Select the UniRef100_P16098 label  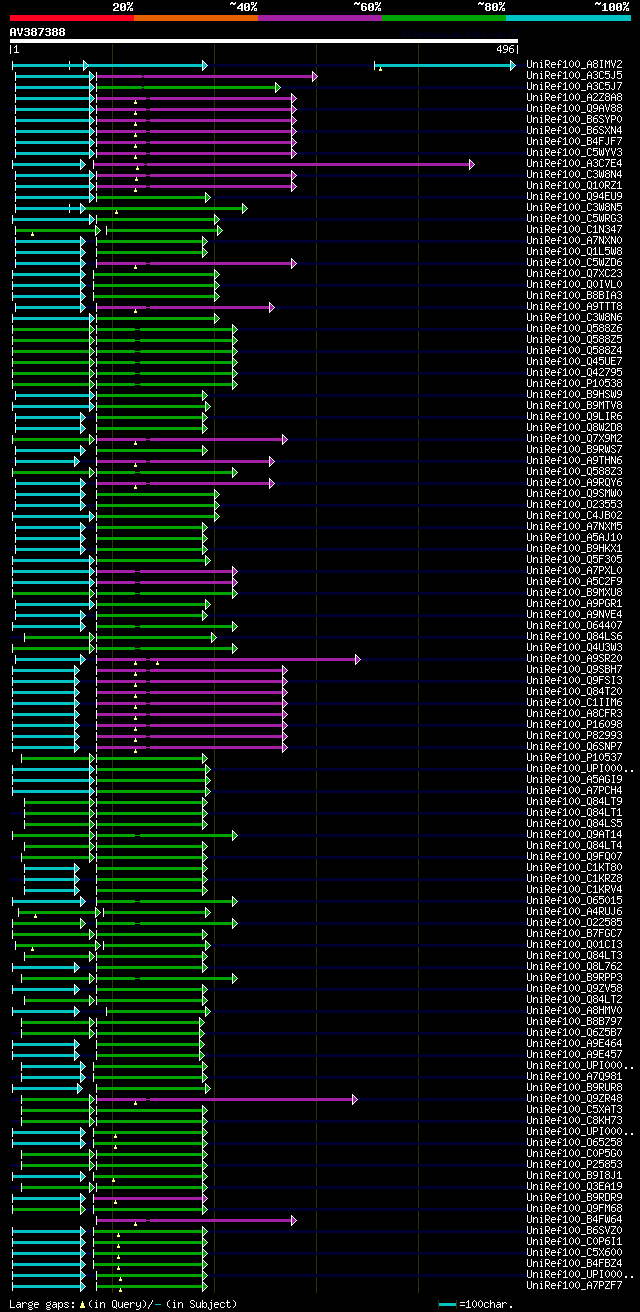(x=576, y=724)
